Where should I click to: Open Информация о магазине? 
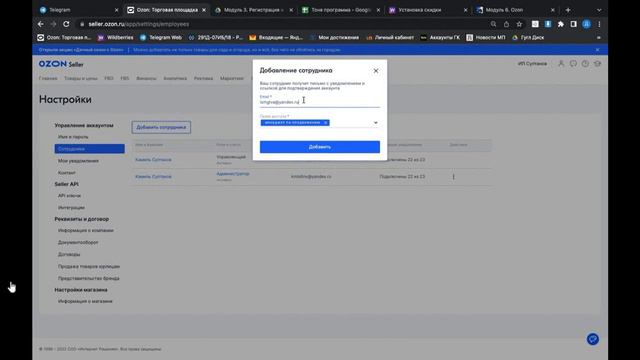(85, 301)
